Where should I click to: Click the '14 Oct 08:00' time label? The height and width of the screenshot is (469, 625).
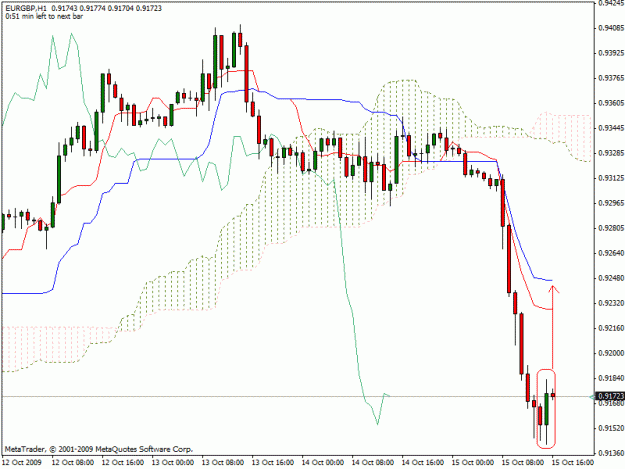(373, 462)
